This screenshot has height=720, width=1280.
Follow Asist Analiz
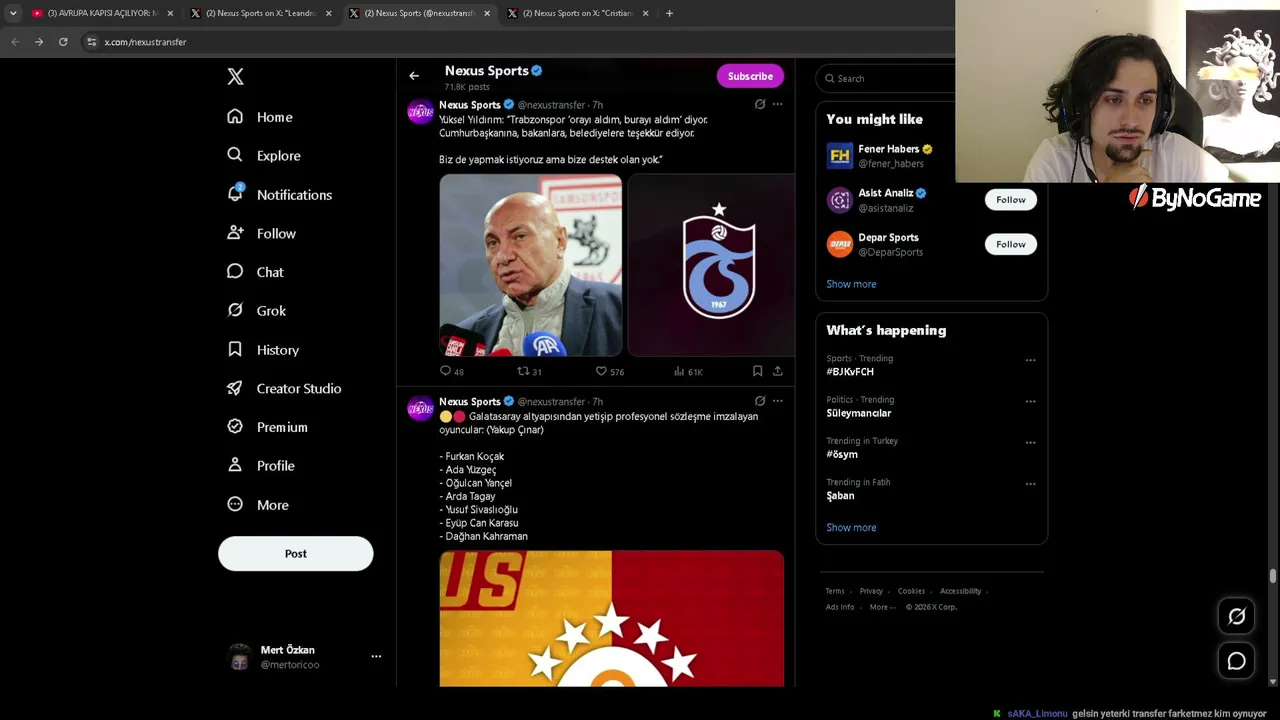click(x=1010, y=200)
